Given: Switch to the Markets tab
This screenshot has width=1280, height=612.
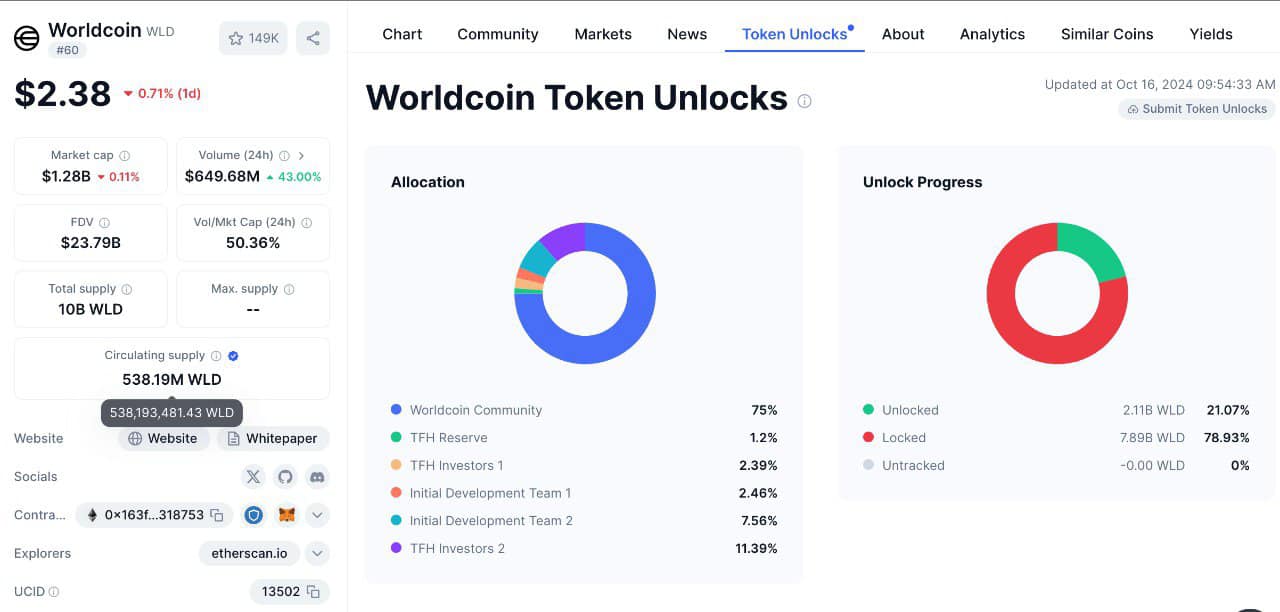Looking at the screenshot, I should (603, 34).
